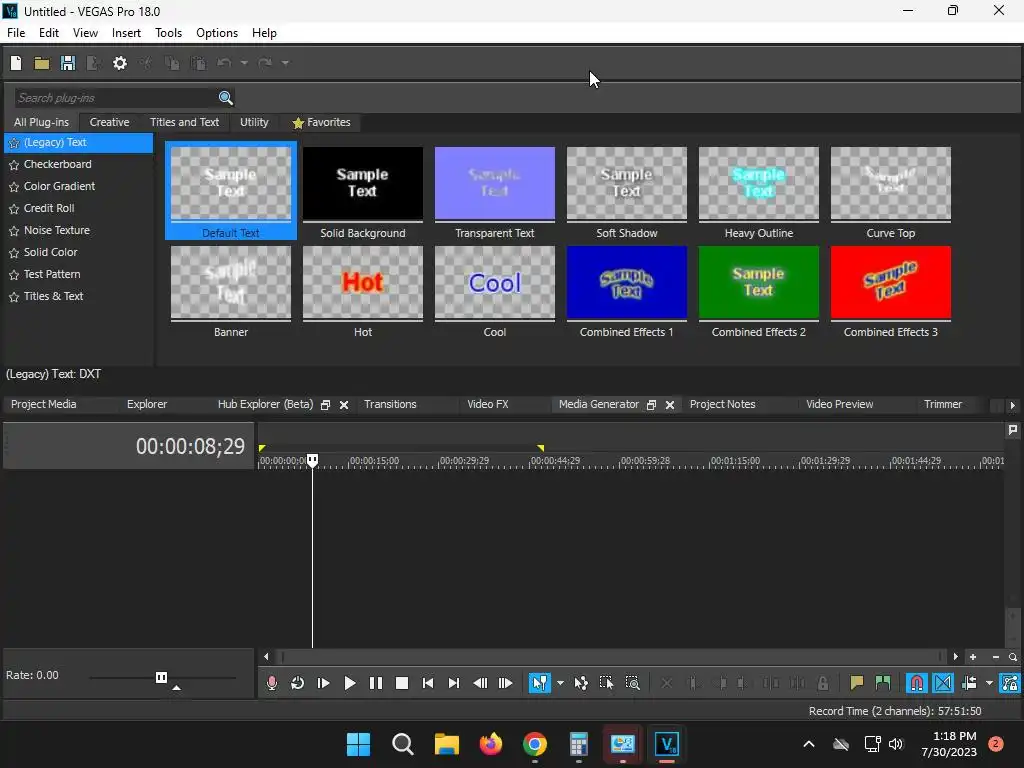The image size is (1024, 768).
Task: Create a new project with the blank page icon
Action: pyautogui.click(x=16, y=63)
